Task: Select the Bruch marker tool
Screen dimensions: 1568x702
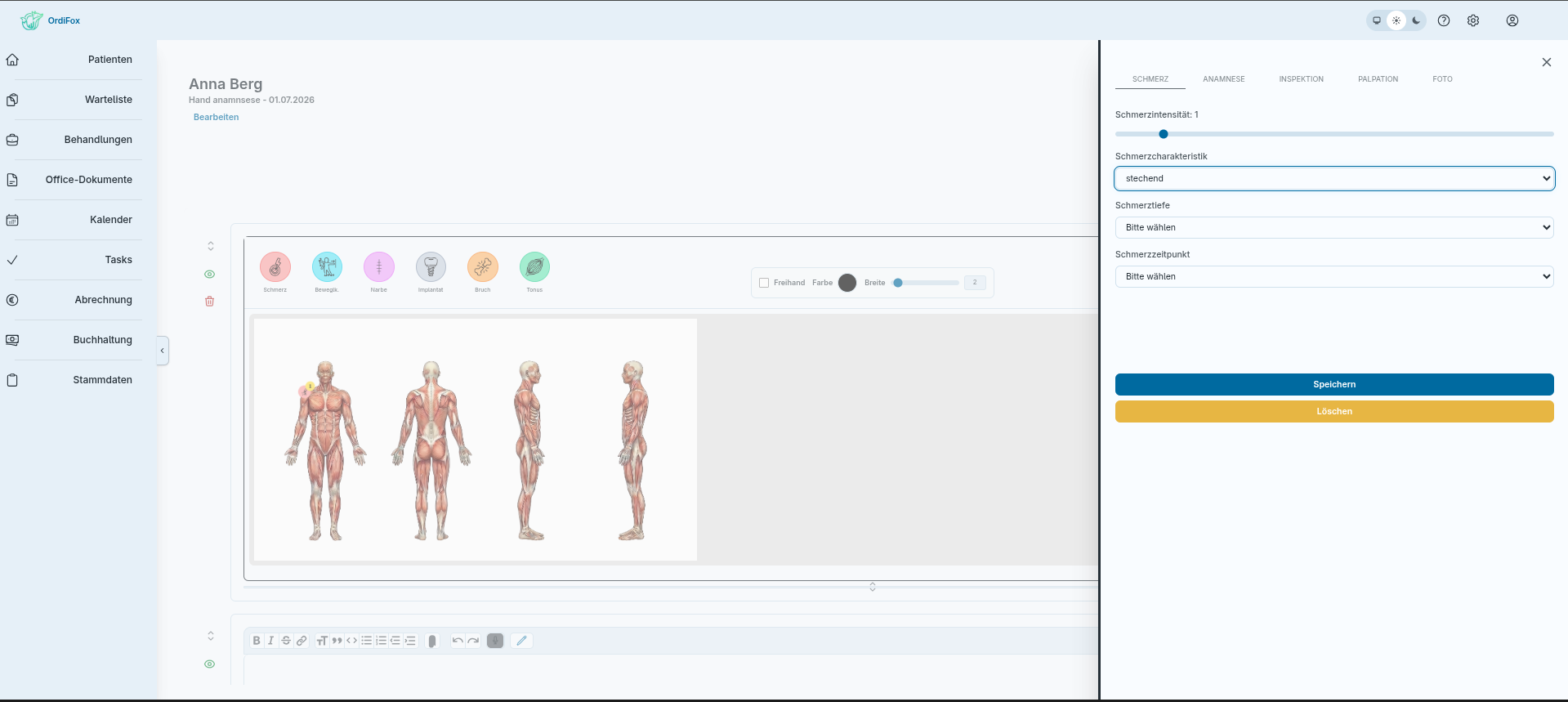Action: click(x=483, y=266)
